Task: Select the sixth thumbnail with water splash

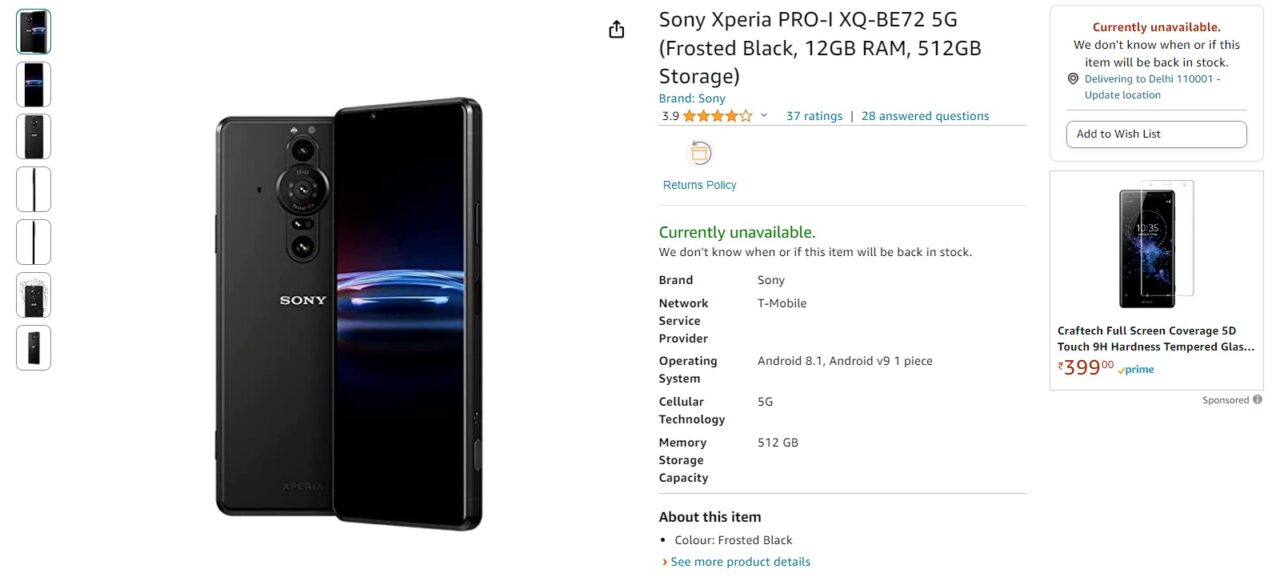Action: (x=33, y=295)
